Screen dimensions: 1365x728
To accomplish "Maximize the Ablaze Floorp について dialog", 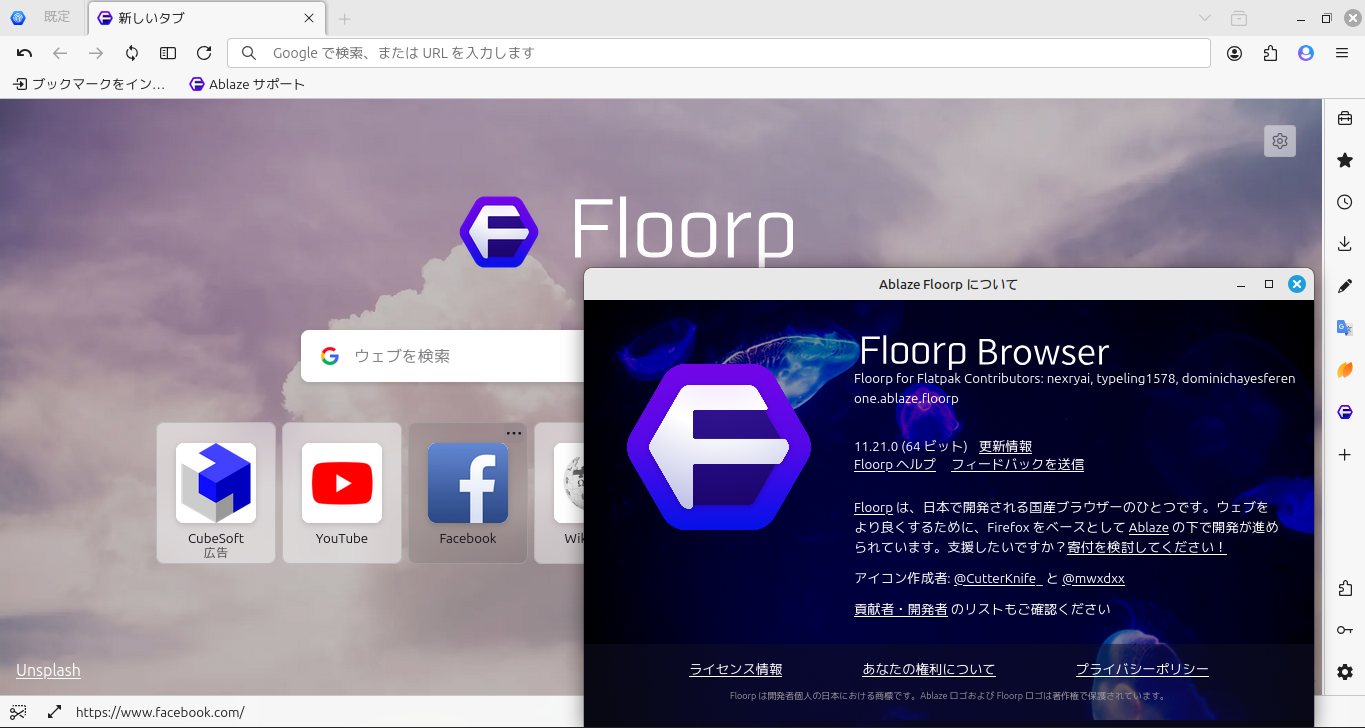I will [1269, 284].
